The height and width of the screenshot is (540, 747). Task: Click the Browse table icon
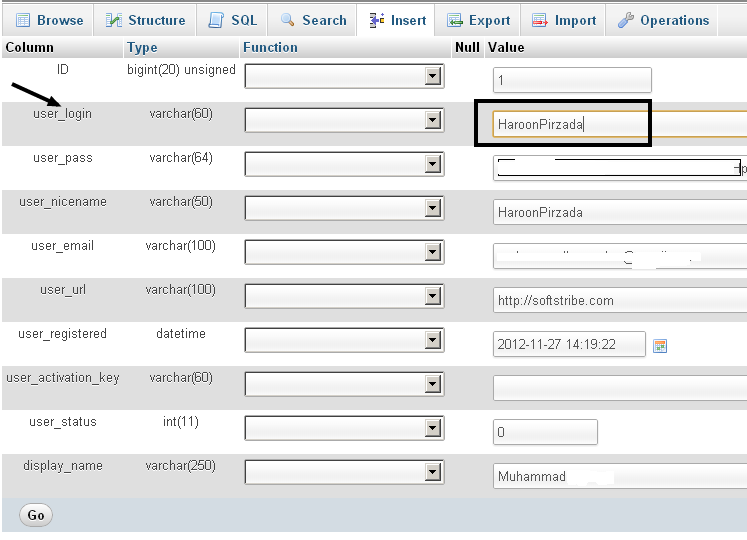pyautogui.click(x=23, y=20)
